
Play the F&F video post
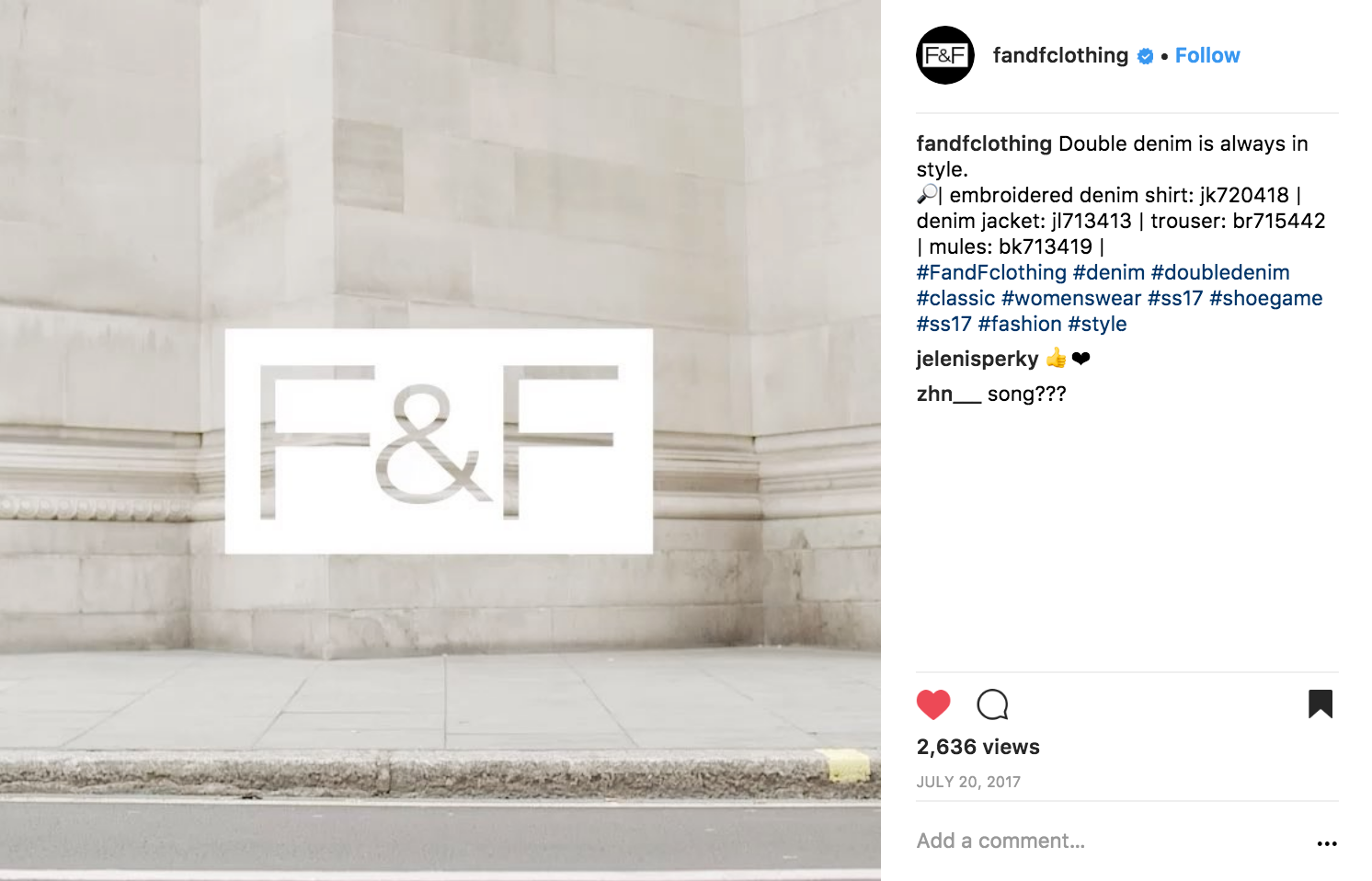tap(440, 440)
